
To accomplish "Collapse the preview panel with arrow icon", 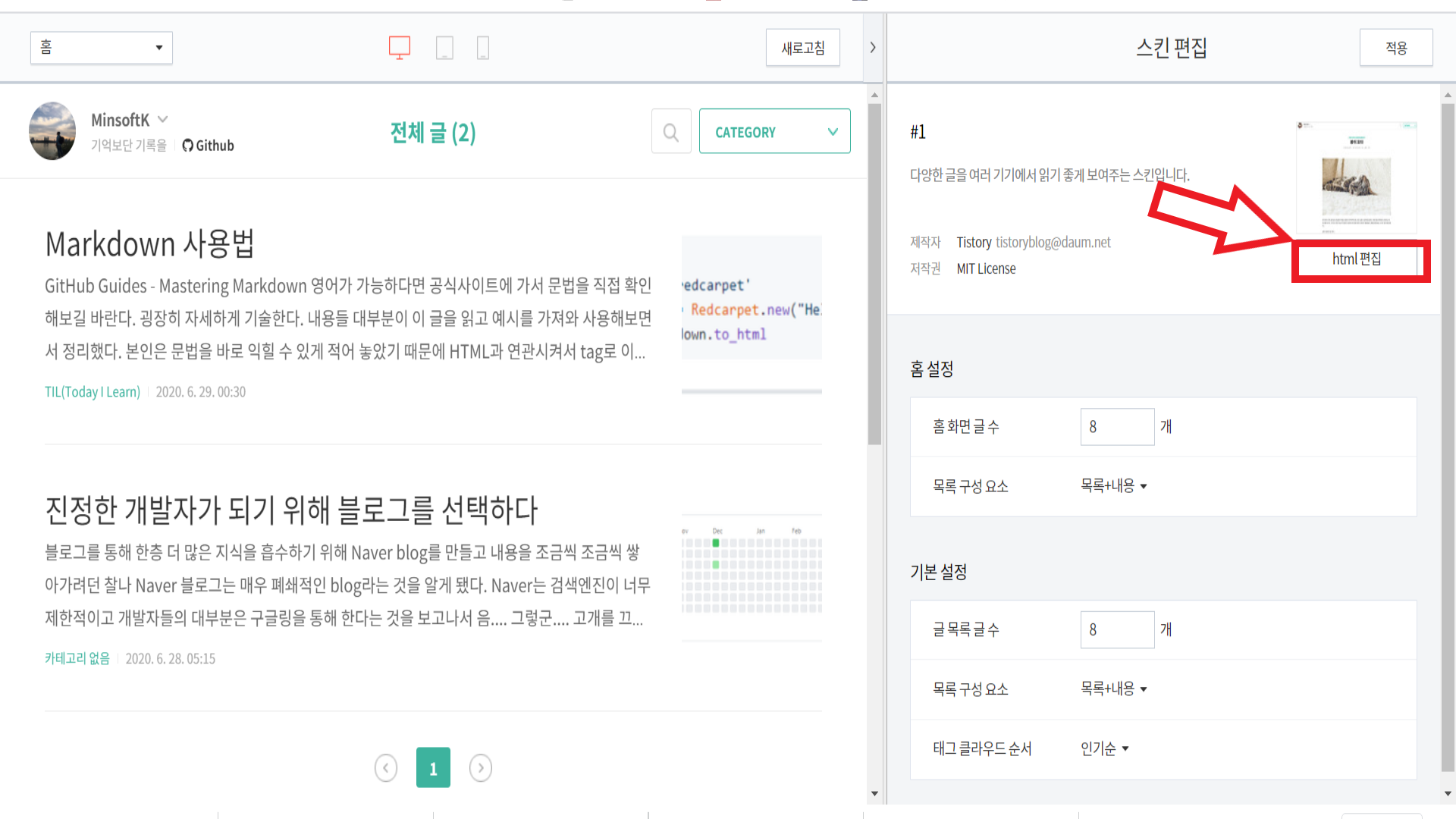I will tap(873, 47).
